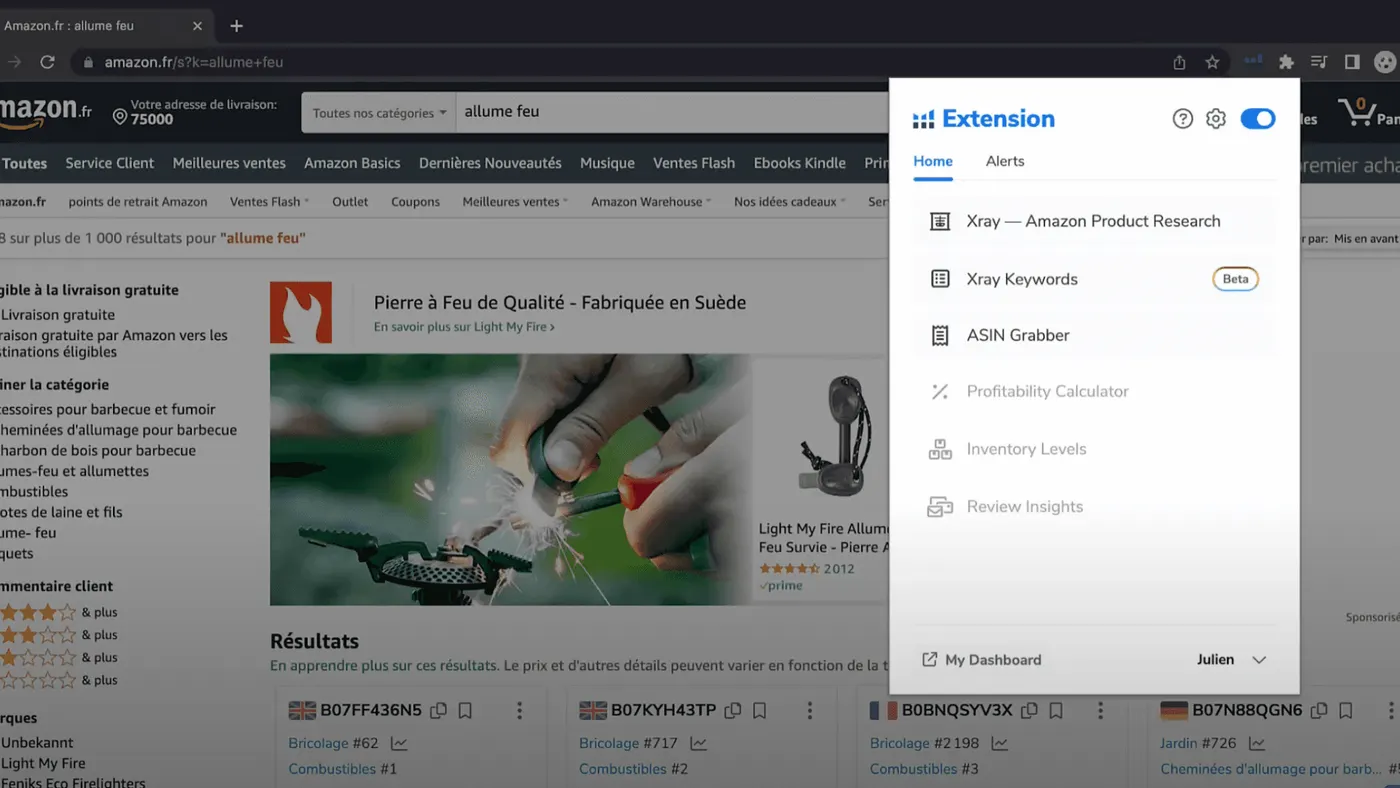The height and width of the screenshot is (788, 1400).
Task: Click the Xray Keywords list icon
Action: pyautogui.click(x=940, y=279)
